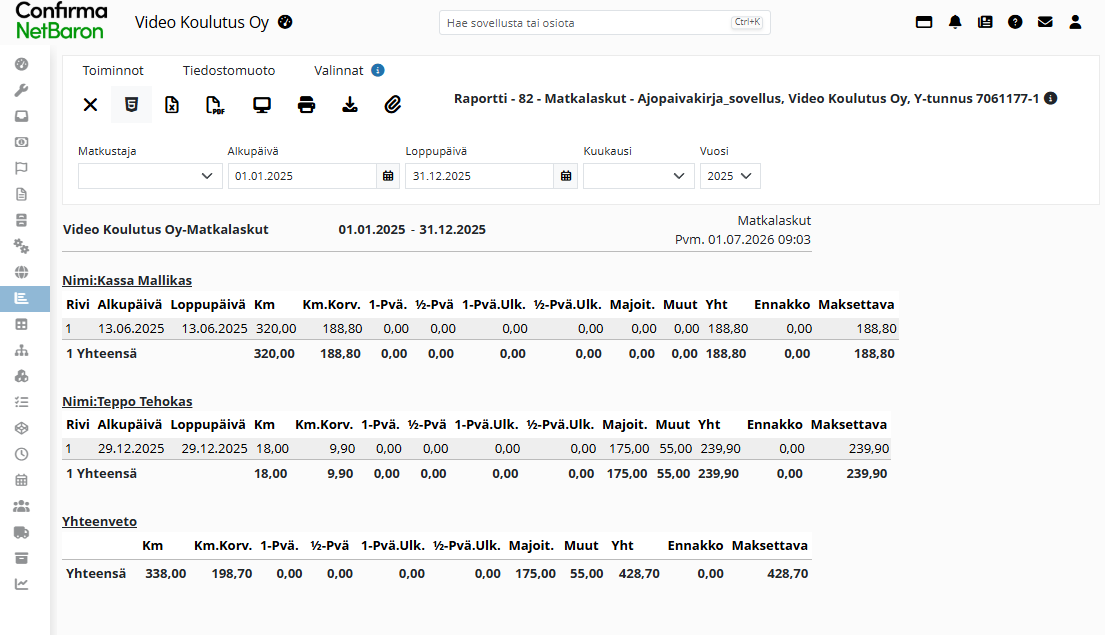
Task: Expand the Matkustaja dropdown
Action: coord(150,176)
